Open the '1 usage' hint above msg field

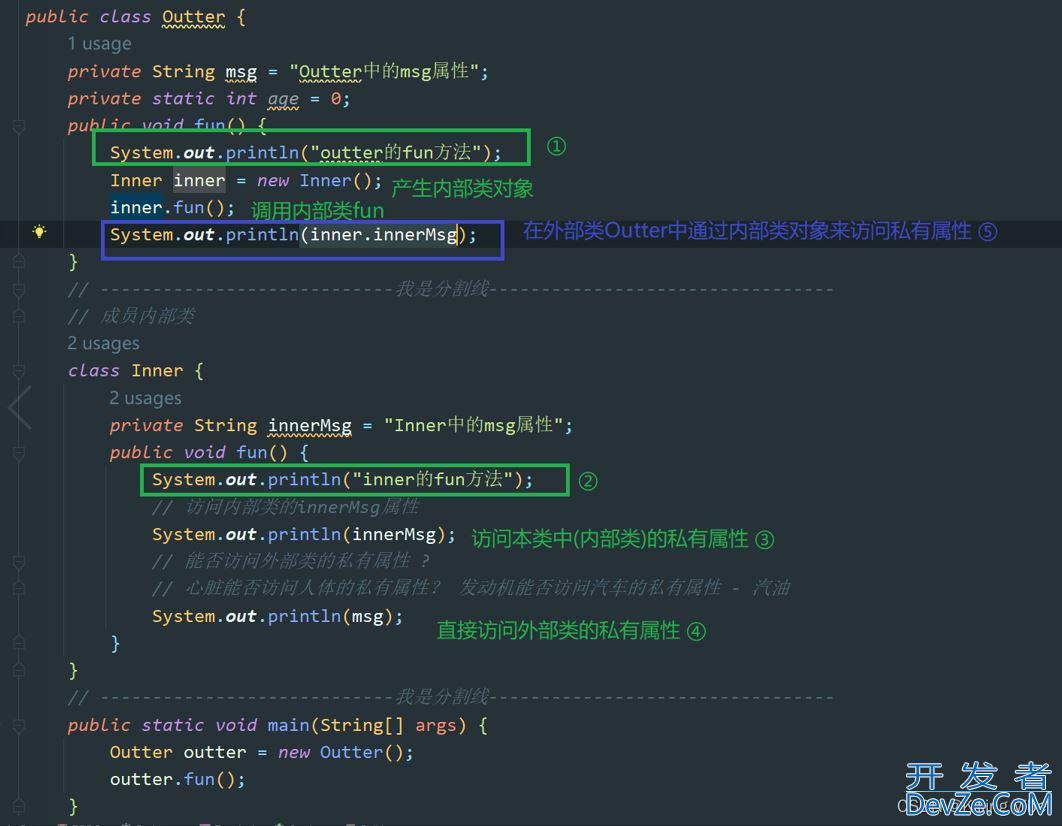coord(100,44)
